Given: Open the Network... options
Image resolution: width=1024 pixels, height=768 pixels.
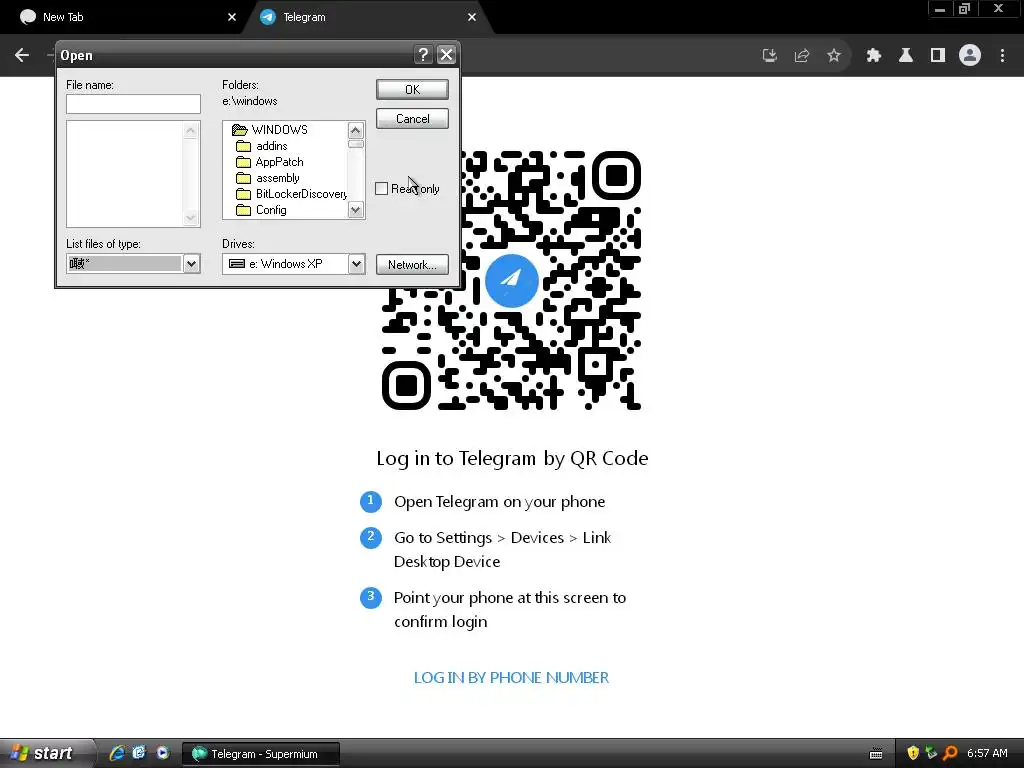Looking at the screenshot, I should [412, 264].
